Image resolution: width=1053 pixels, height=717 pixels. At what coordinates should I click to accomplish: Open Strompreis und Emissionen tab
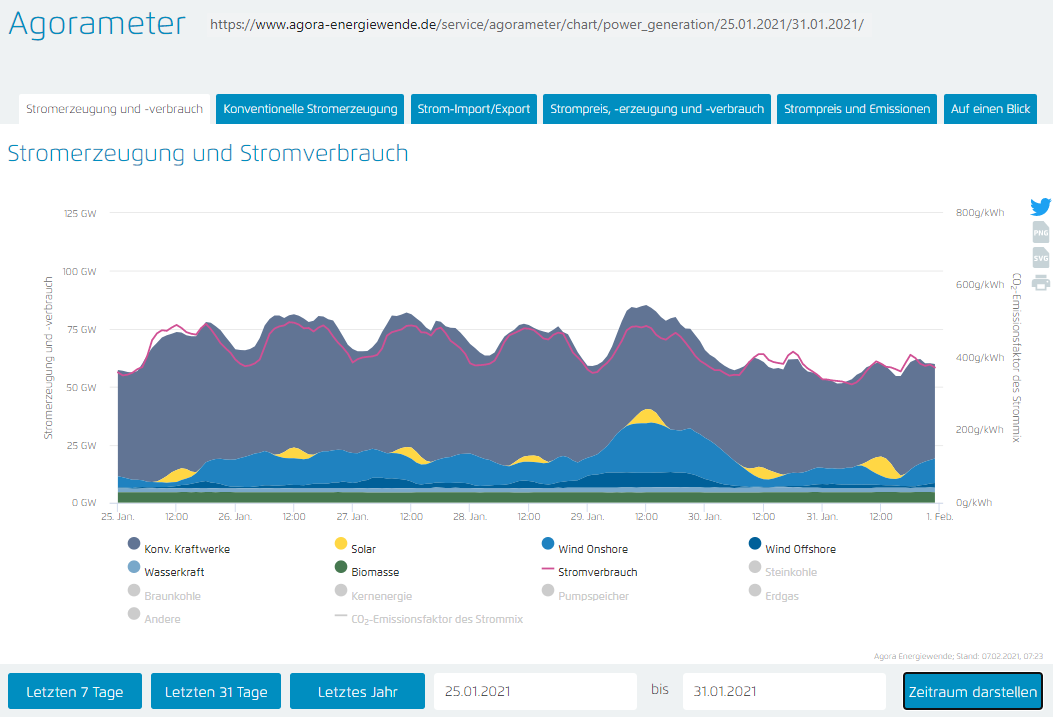point(857,109)
